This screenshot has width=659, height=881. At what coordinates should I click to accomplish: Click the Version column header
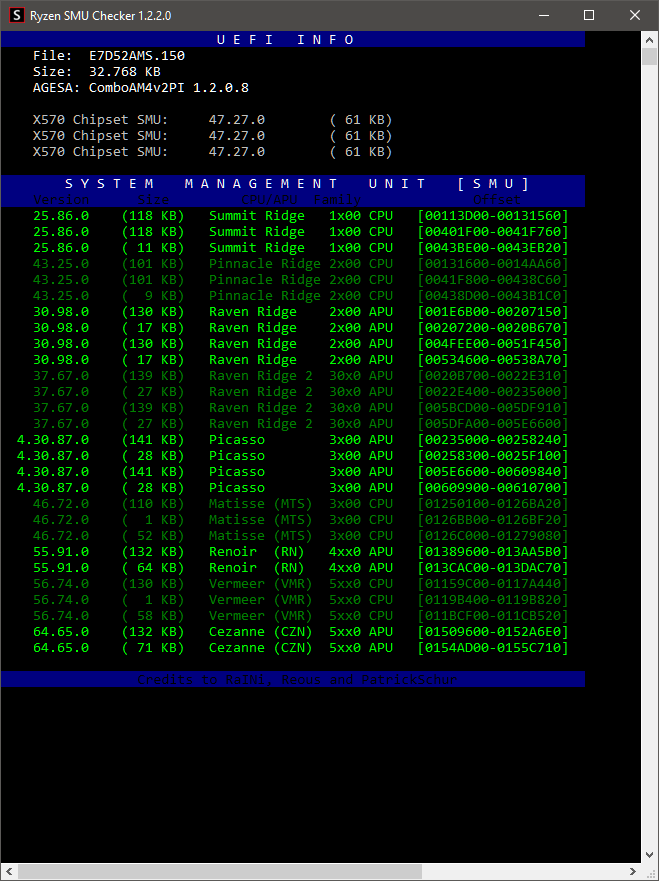click(61, 199)
